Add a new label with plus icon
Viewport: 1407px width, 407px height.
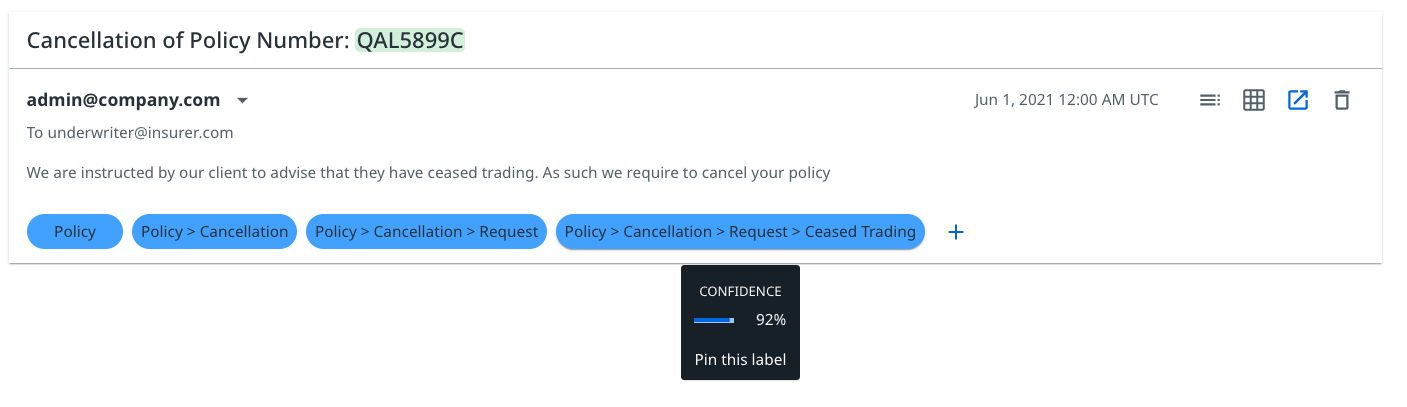956,232
